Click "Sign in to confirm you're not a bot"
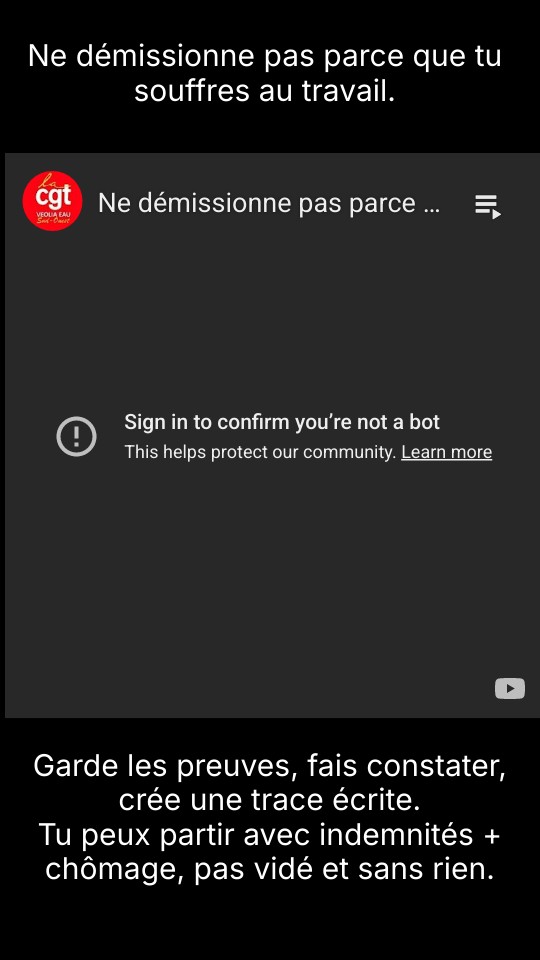540x960 pixels. click(x=282, y=422)
